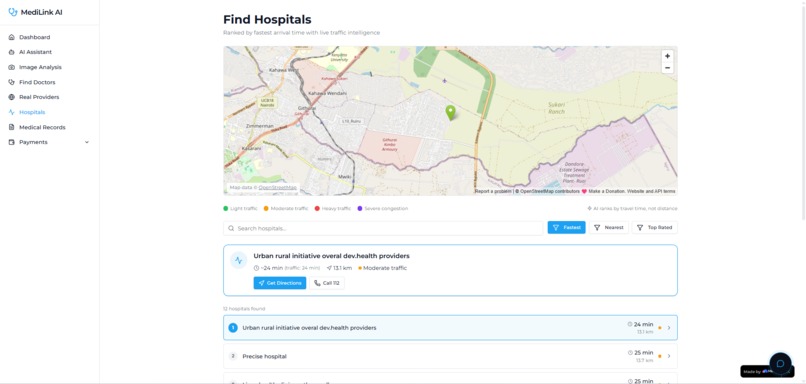Open the OpenStreetMap link in map data
Image resolution: width=806 pixels, height=384 pixels.
click(x=278, y=188)
